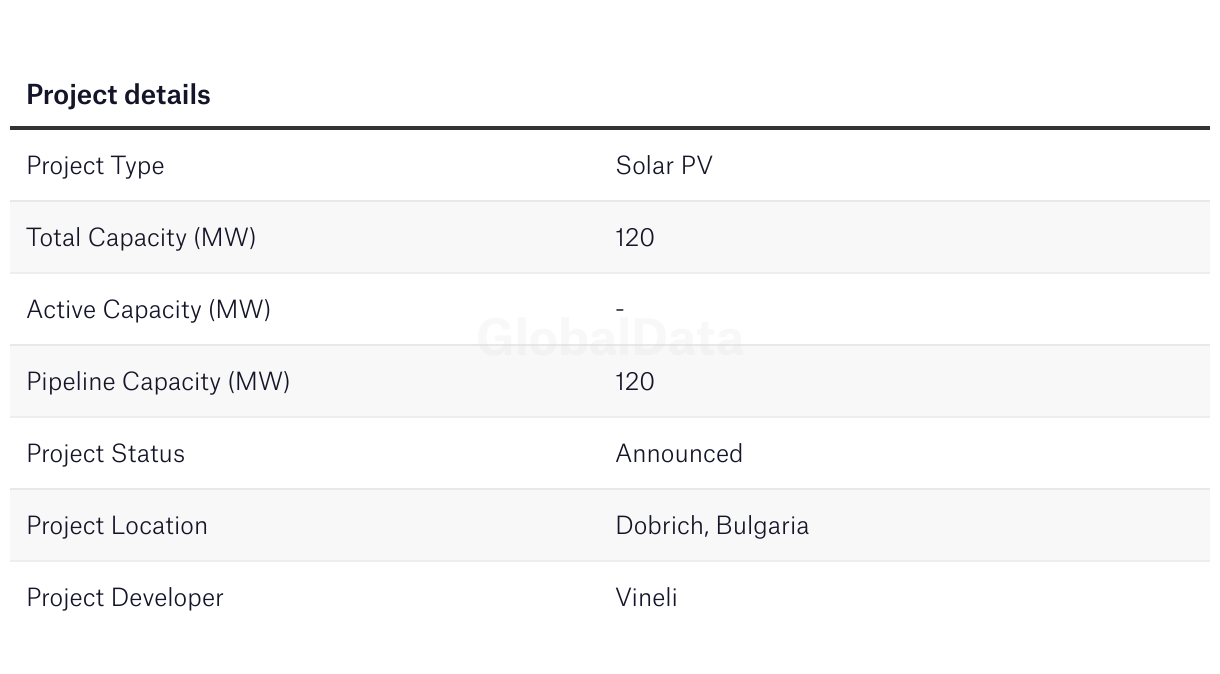Viewport: 1220px width, 674px height.
Task: Select the Pipeline Capacity (MW) label
Action: point(158,382)
